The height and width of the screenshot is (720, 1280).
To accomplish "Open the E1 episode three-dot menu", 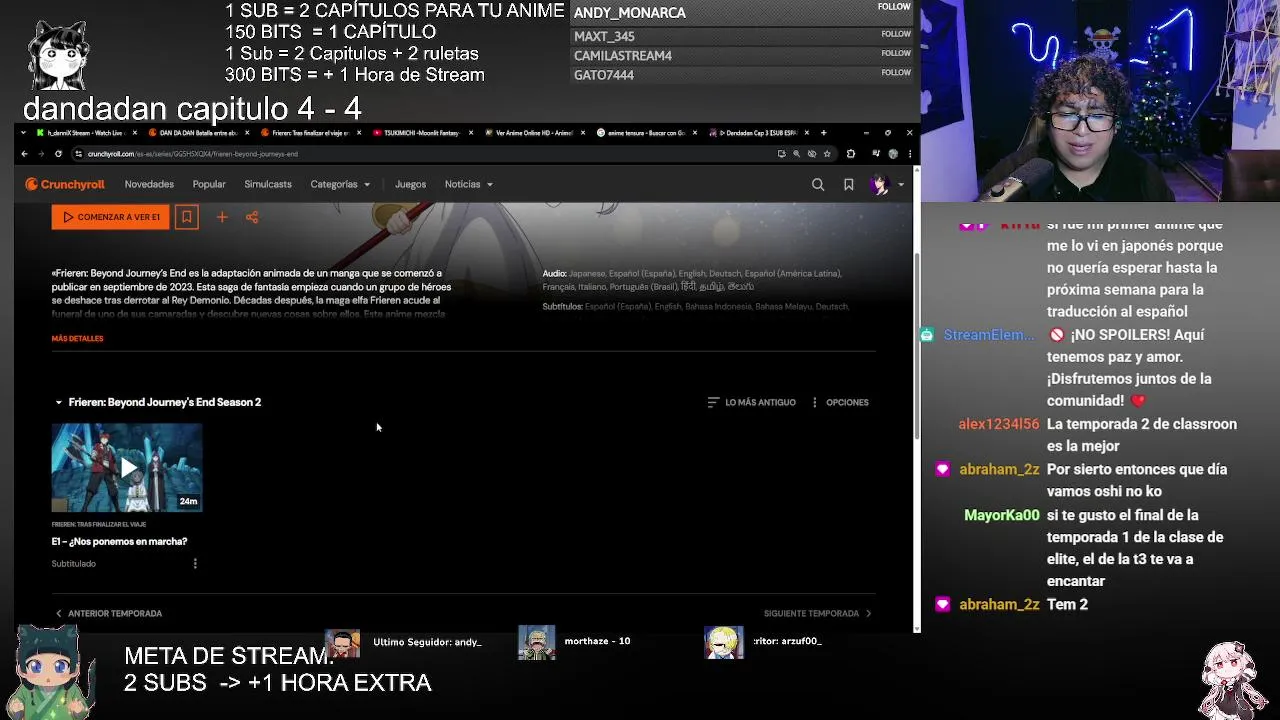I will (x=195, y=563).
